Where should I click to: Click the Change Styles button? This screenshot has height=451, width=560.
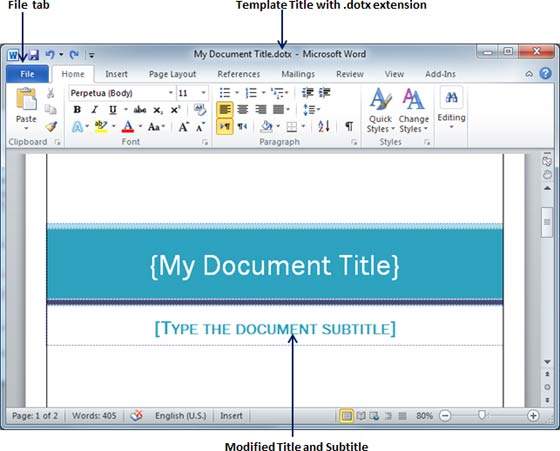414,110
